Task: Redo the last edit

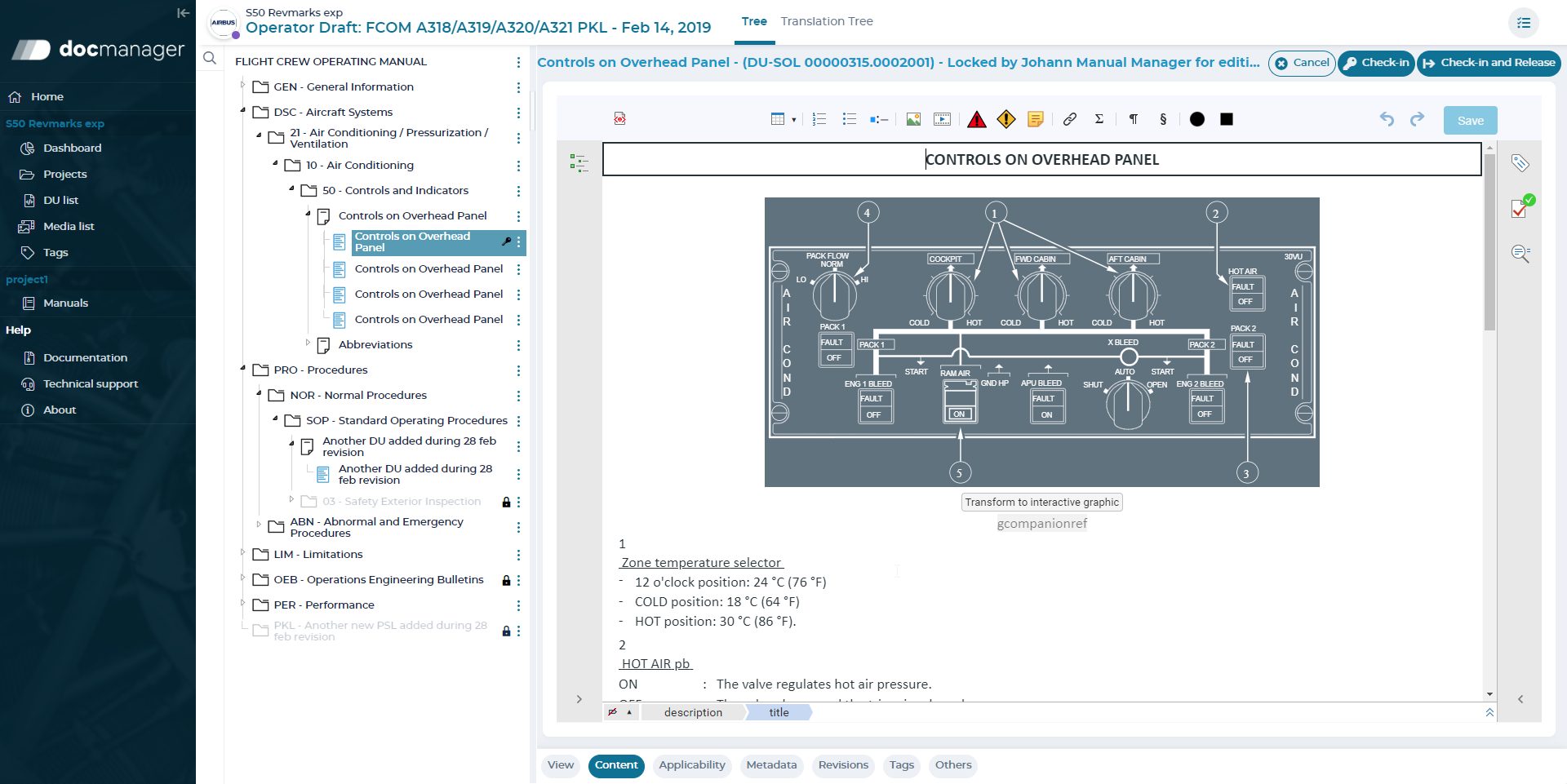Action: [1417, 119]
